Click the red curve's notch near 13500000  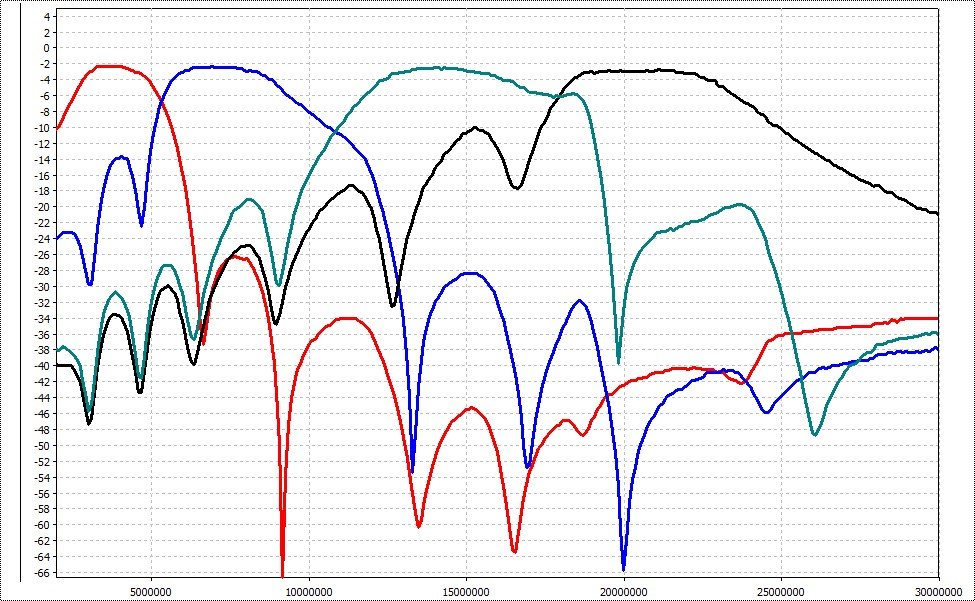(x=419, y=525)
